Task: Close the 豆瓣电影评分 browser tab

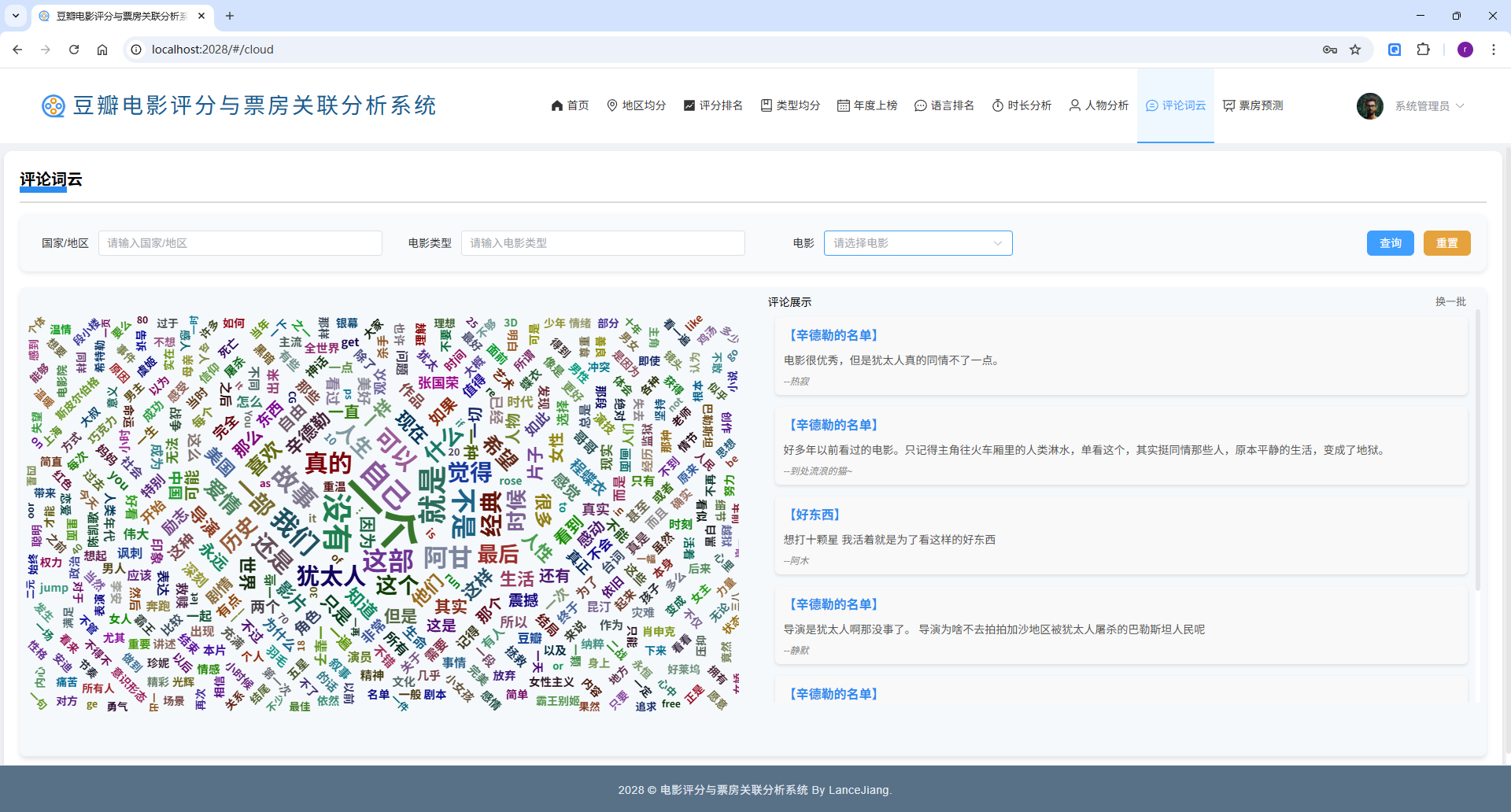Action: click(x=201, y=16)
